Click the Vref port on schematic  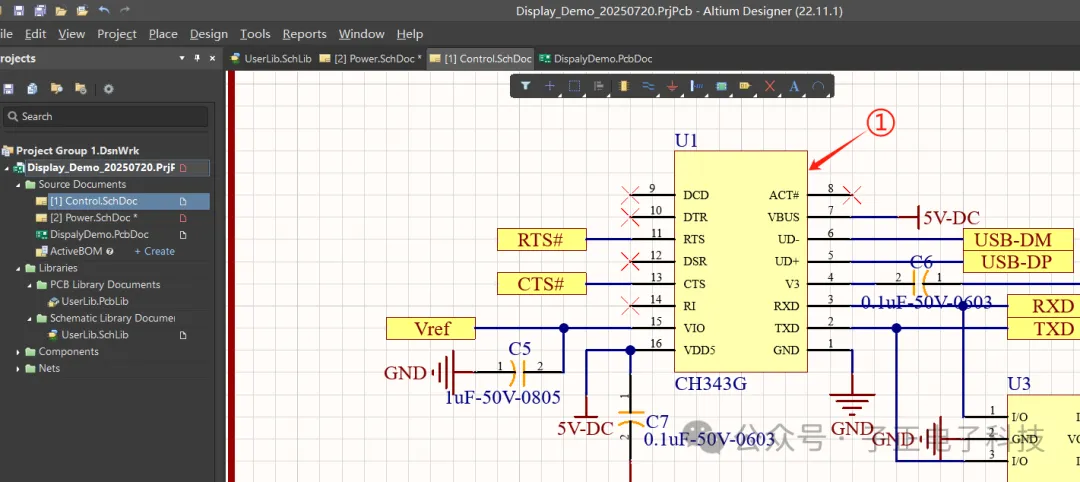[x=431, y=328]
